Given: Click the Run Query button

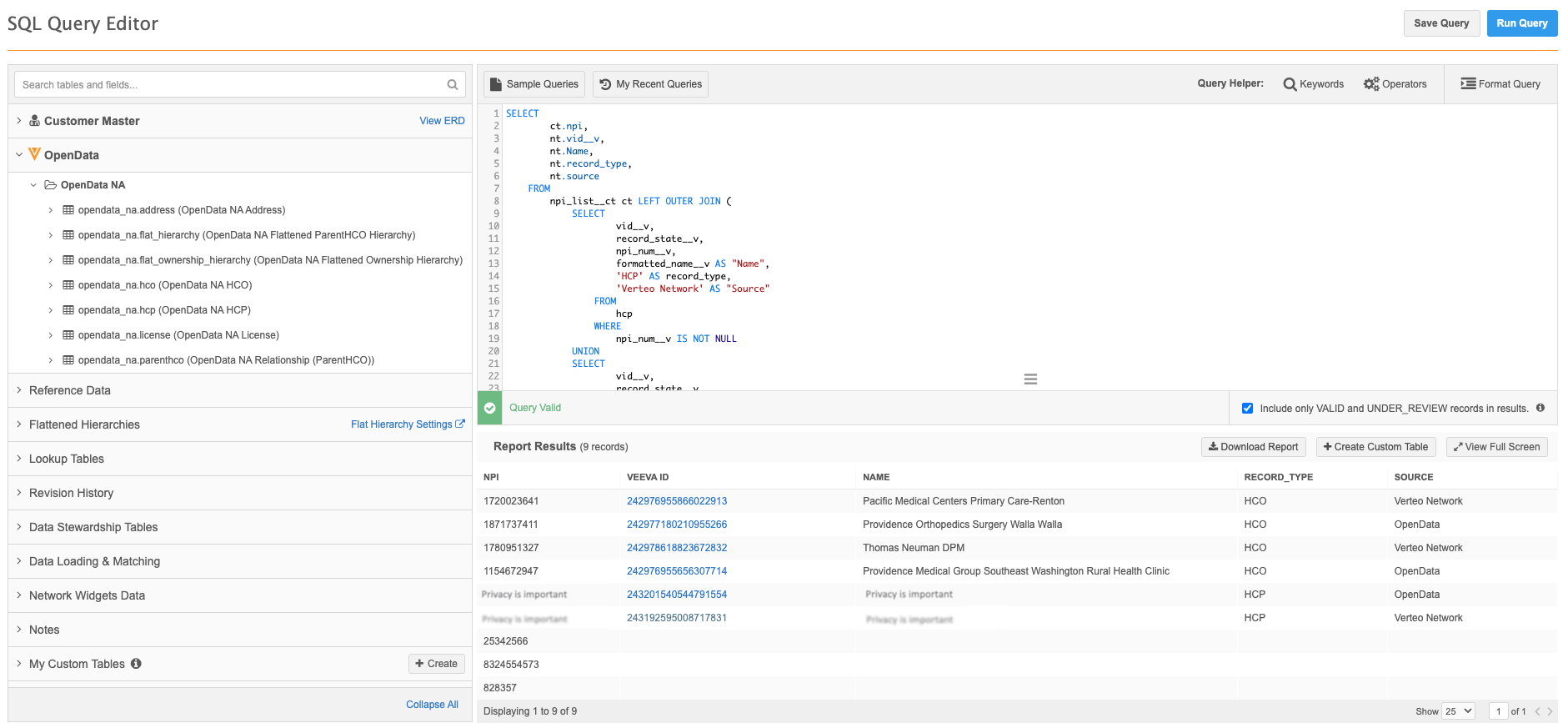Looking at the screenshot, I should 1521,23.
